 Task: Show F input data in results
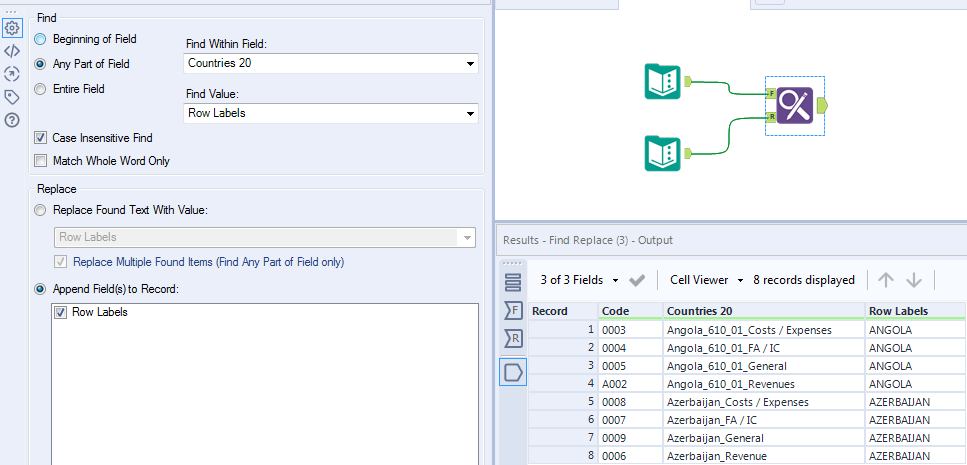tap(513, 311)
